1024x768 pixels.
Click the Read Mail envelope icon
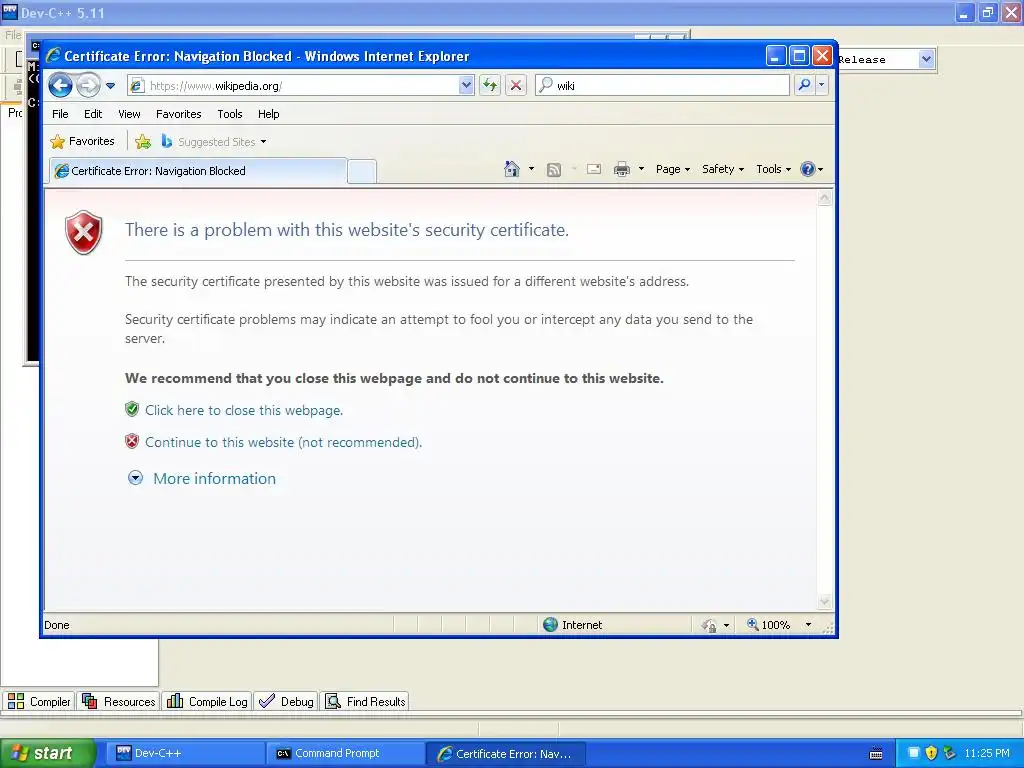[594, 170]
